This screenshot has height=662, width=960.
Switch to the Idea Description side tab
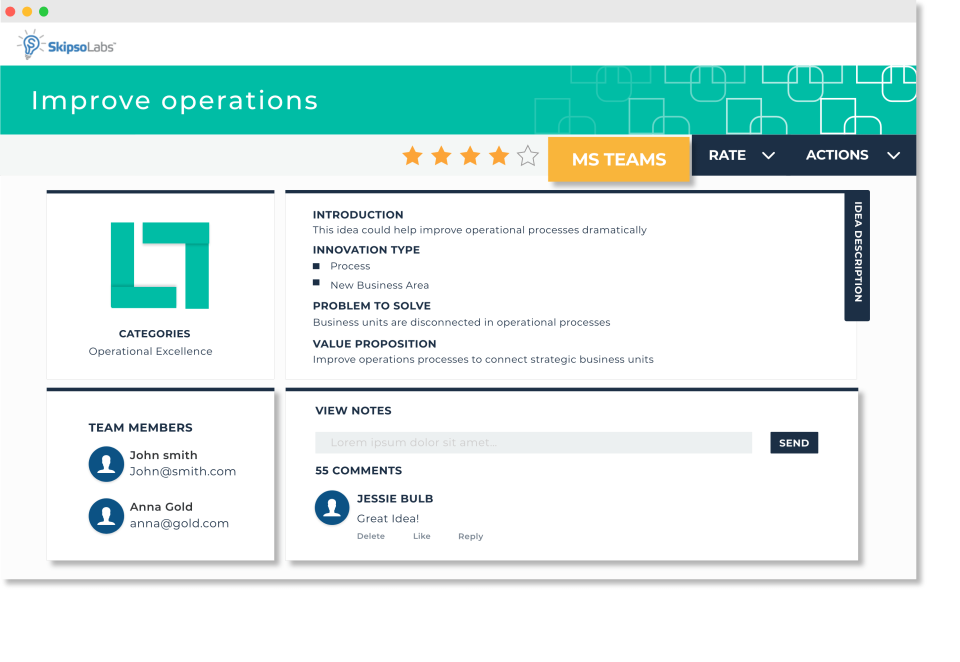click(856, 256)
